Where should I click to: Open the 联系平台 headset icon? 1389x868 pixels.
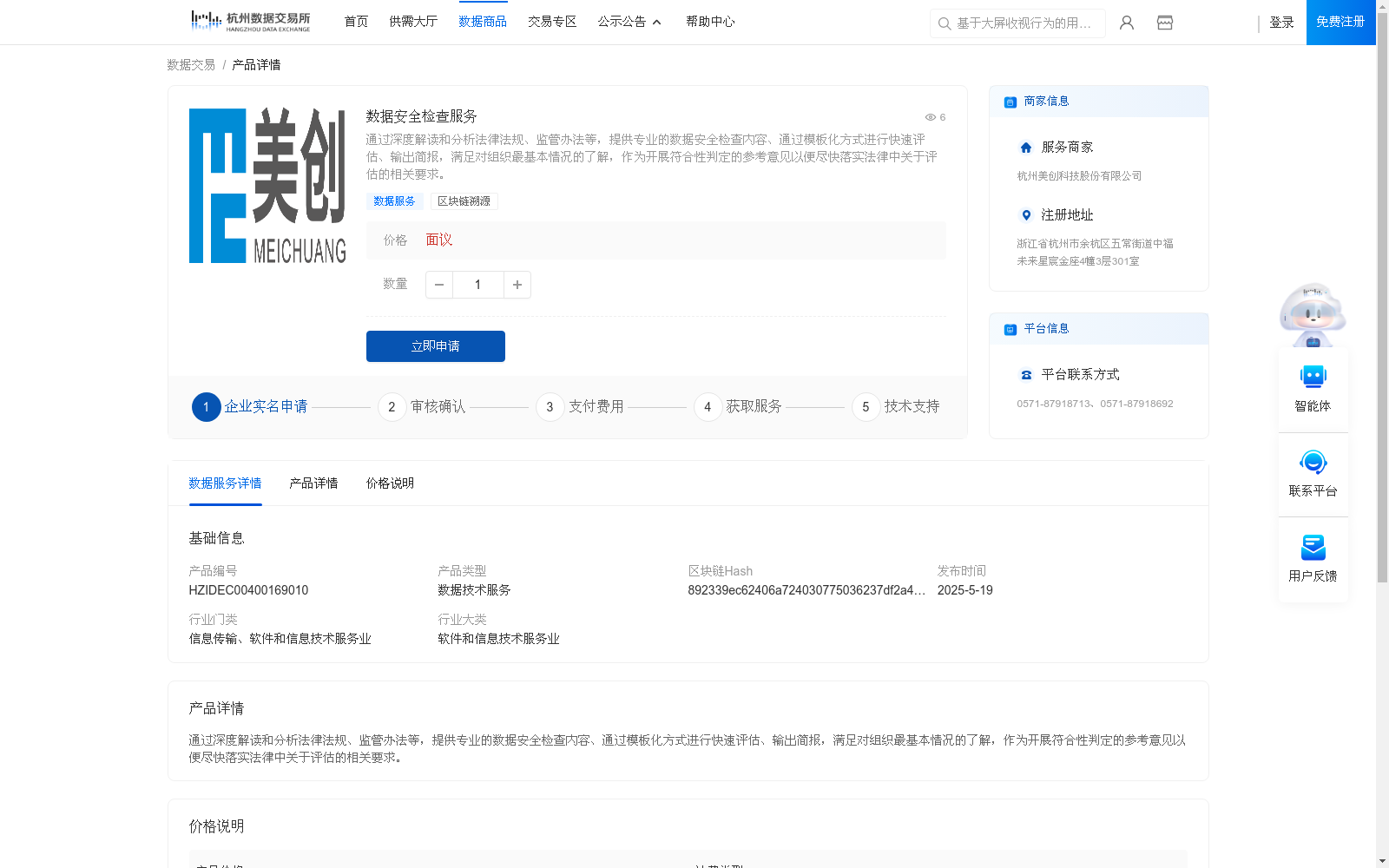[1313, 462]
